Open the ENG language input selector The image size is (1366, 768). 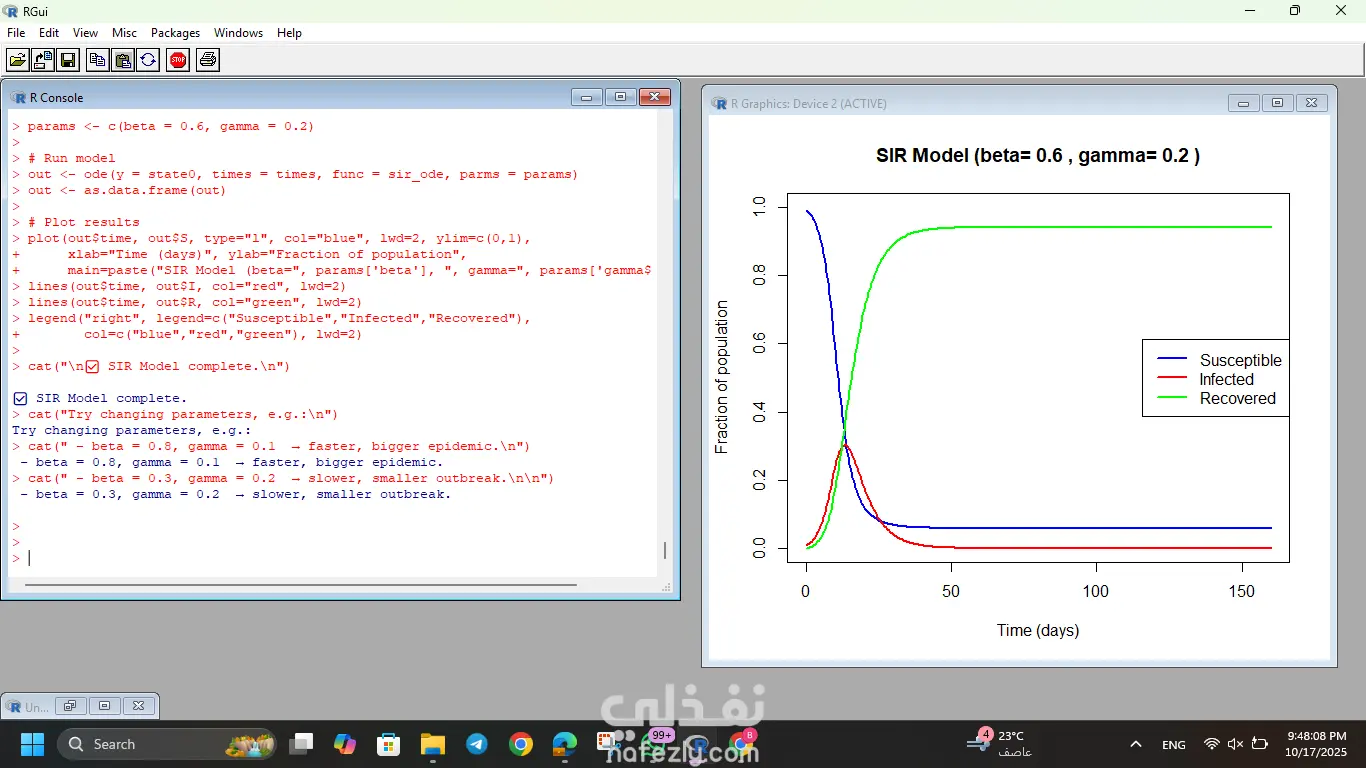tap(1173, 744)
